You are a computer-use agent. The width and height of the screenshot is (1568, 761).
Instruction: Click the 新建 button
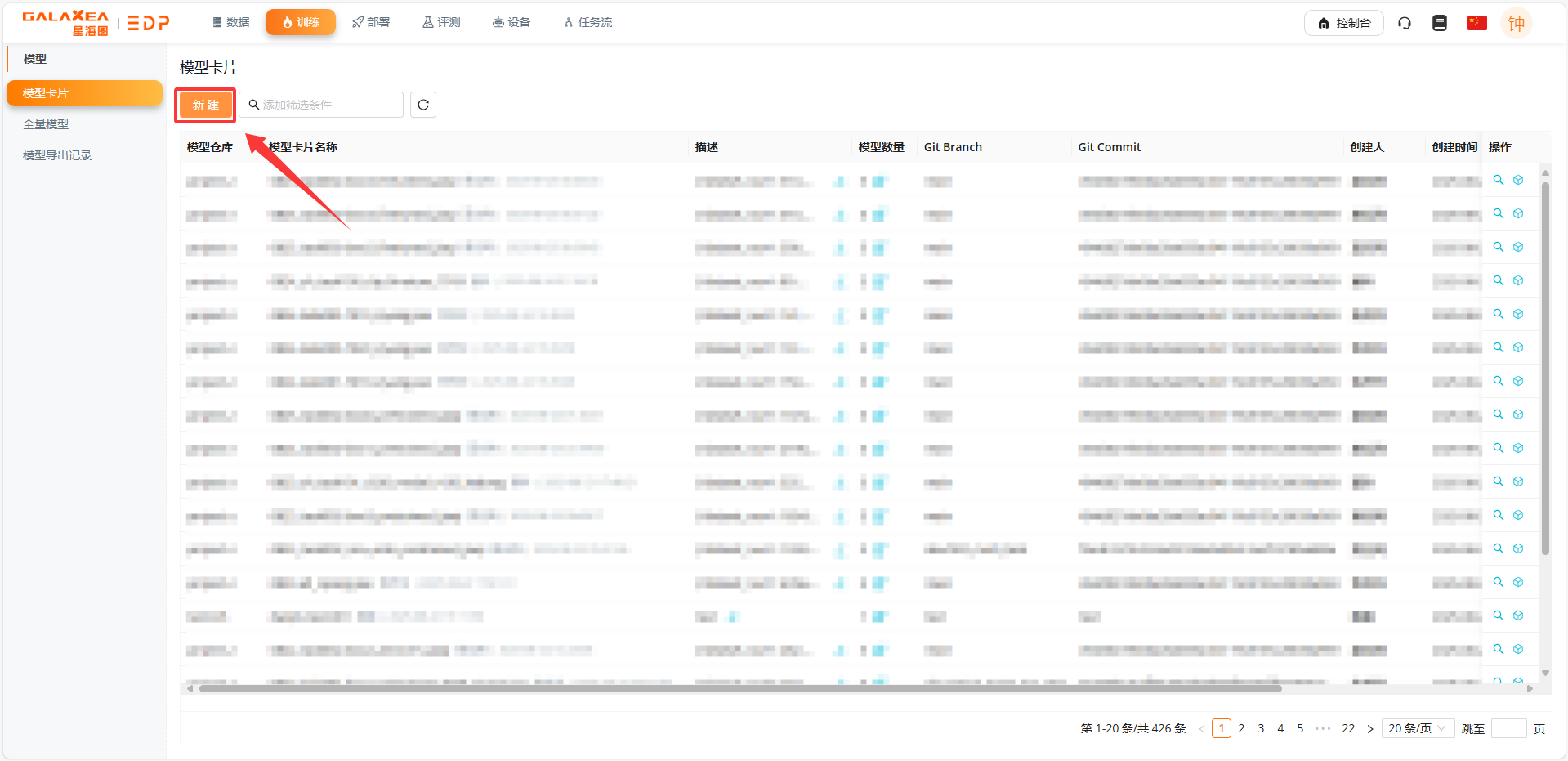click(205, 105)
